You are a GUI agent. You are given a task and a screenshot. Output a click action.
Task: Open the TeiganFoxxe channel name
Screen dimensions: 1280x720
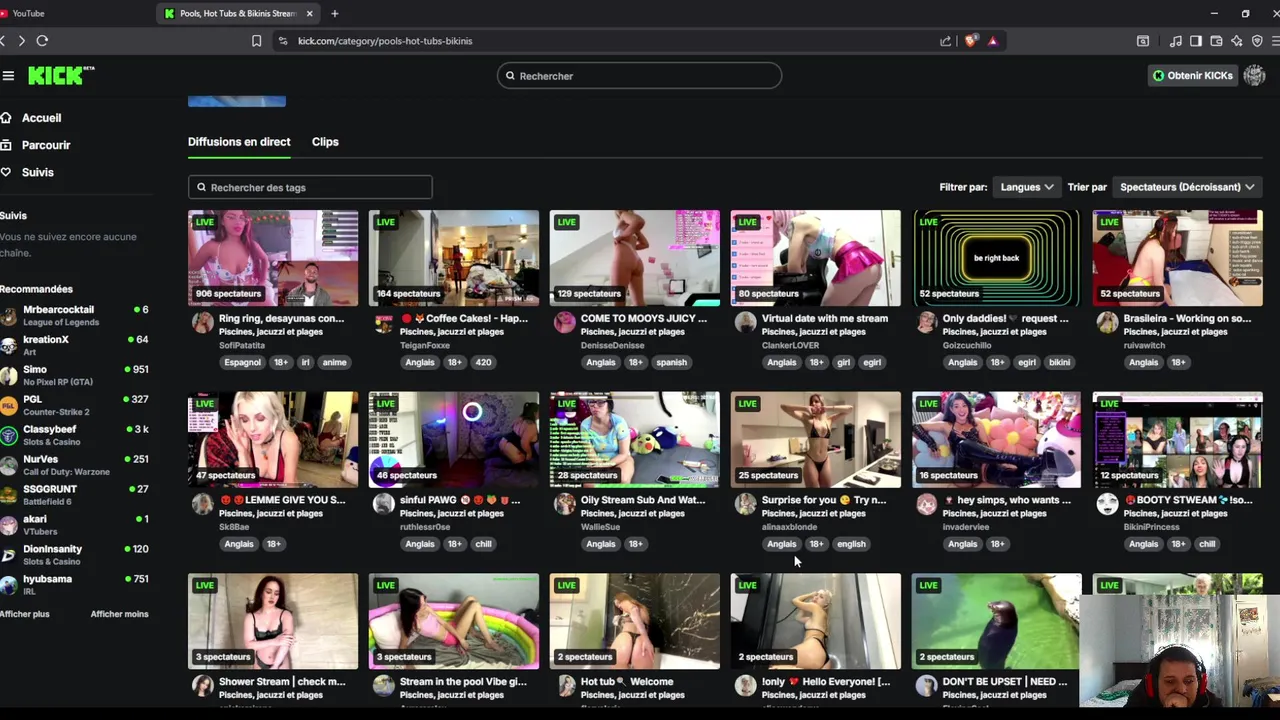[x=425, y=345]
